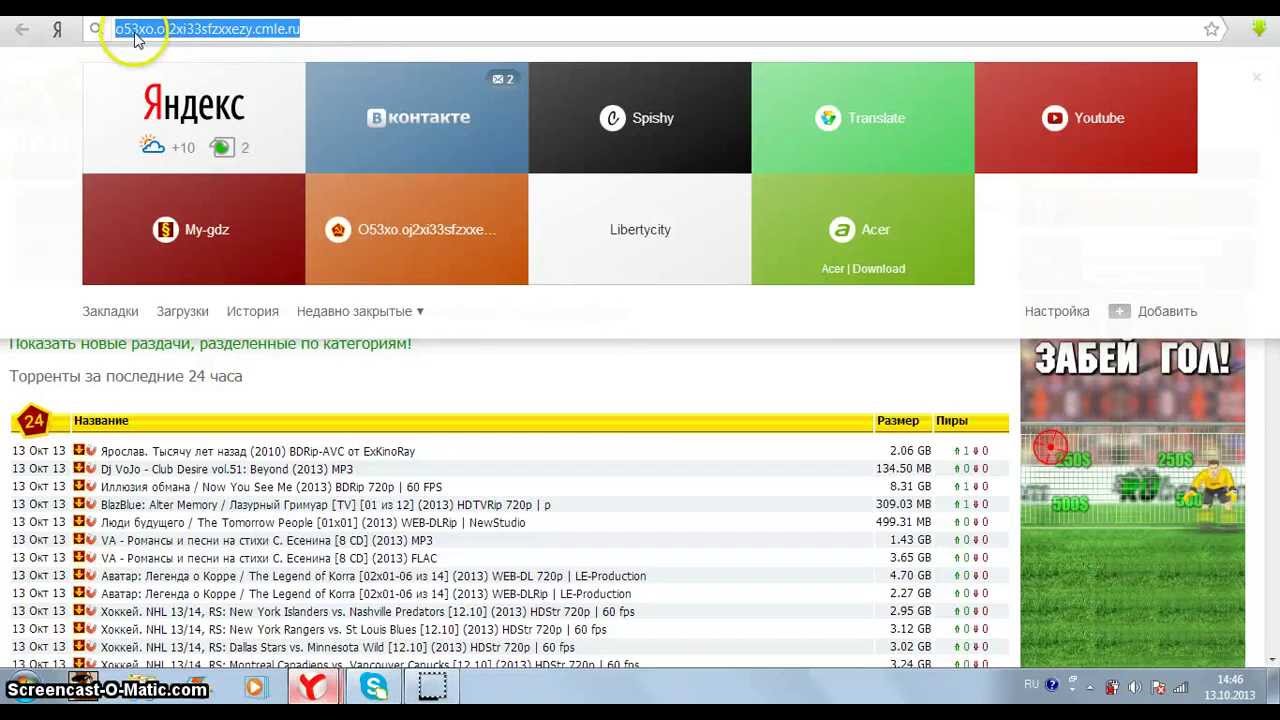Go back with the browser back arrow

coord(22,29)
